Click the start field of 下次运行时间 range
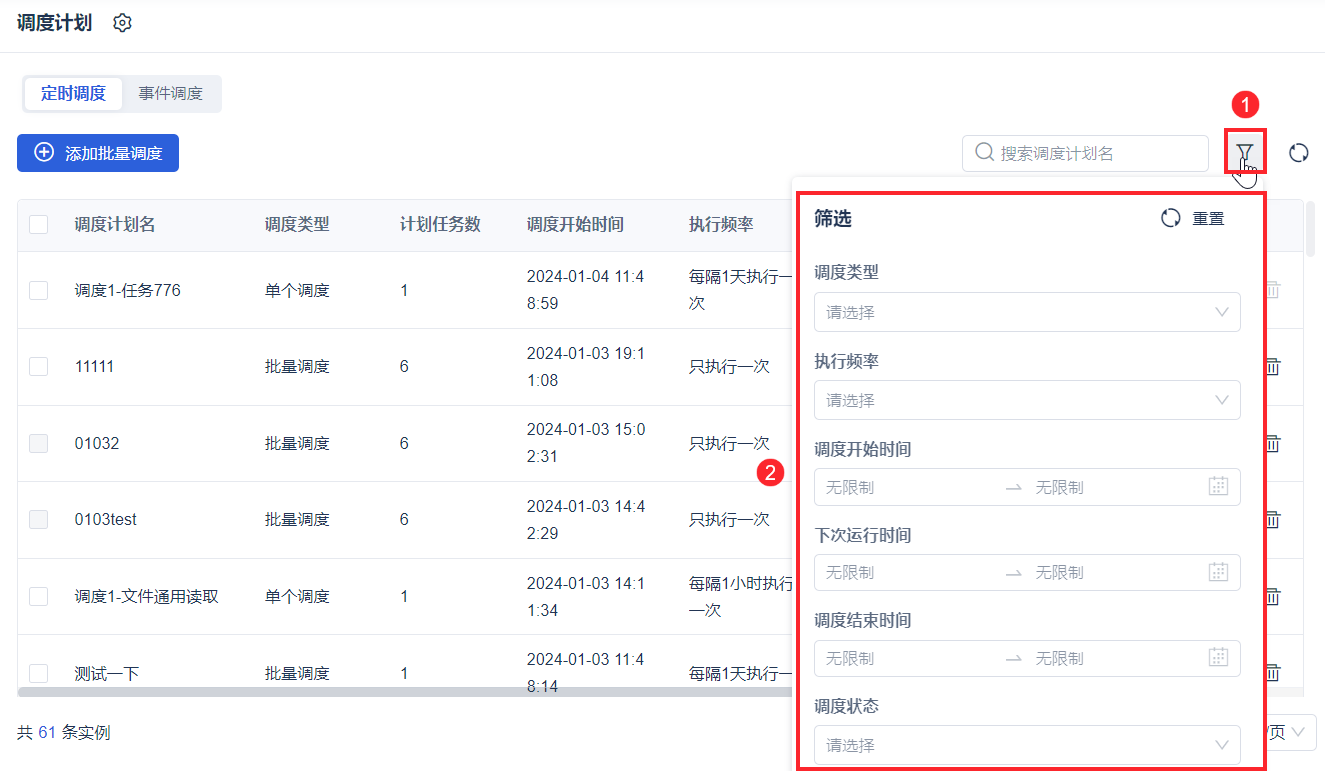 coord(908,572)
